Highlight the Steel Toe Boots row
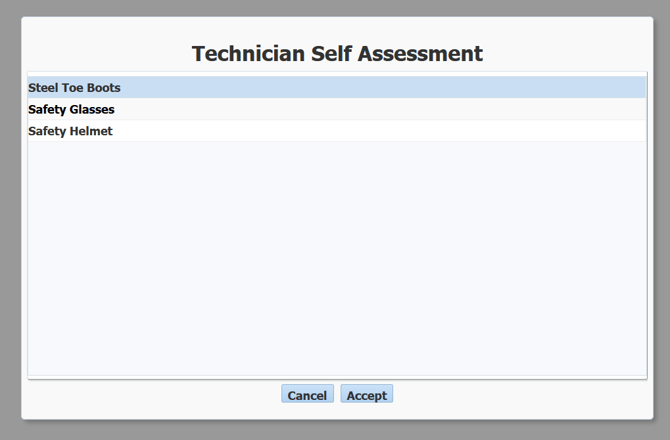 tap(337, 88)
